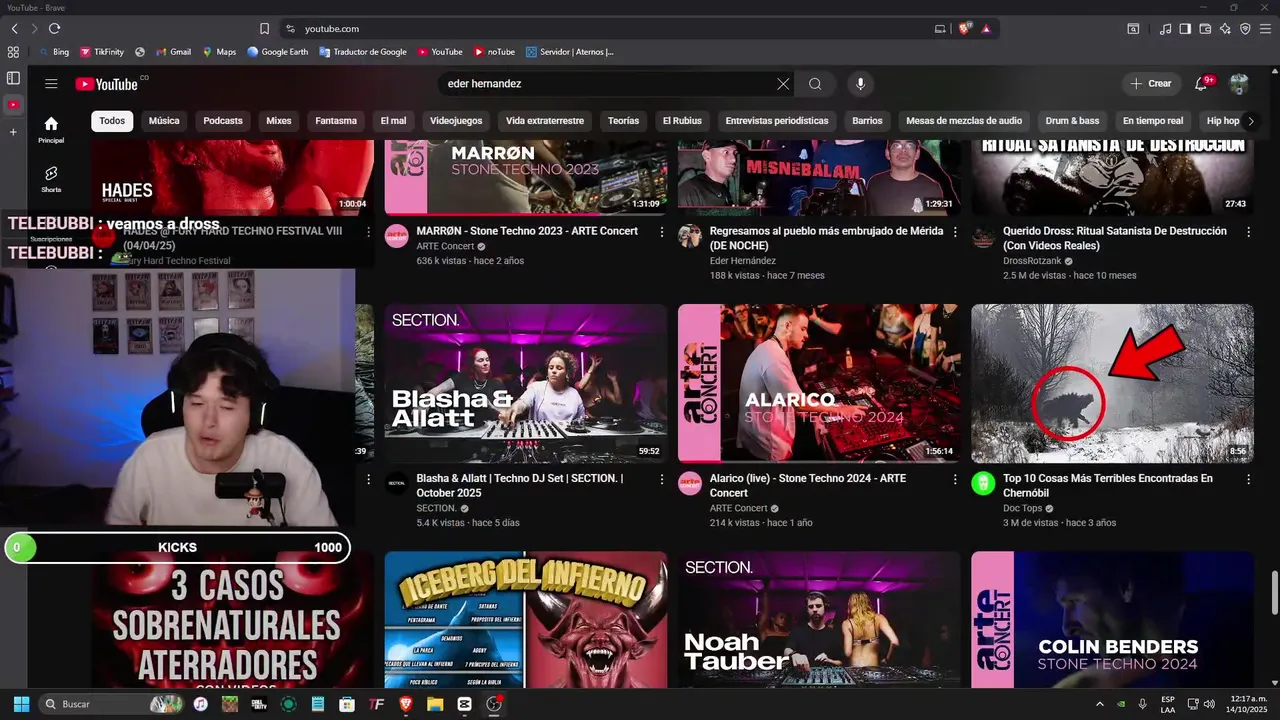
Task: Open the Windows Start button
Action: (21, 704)
